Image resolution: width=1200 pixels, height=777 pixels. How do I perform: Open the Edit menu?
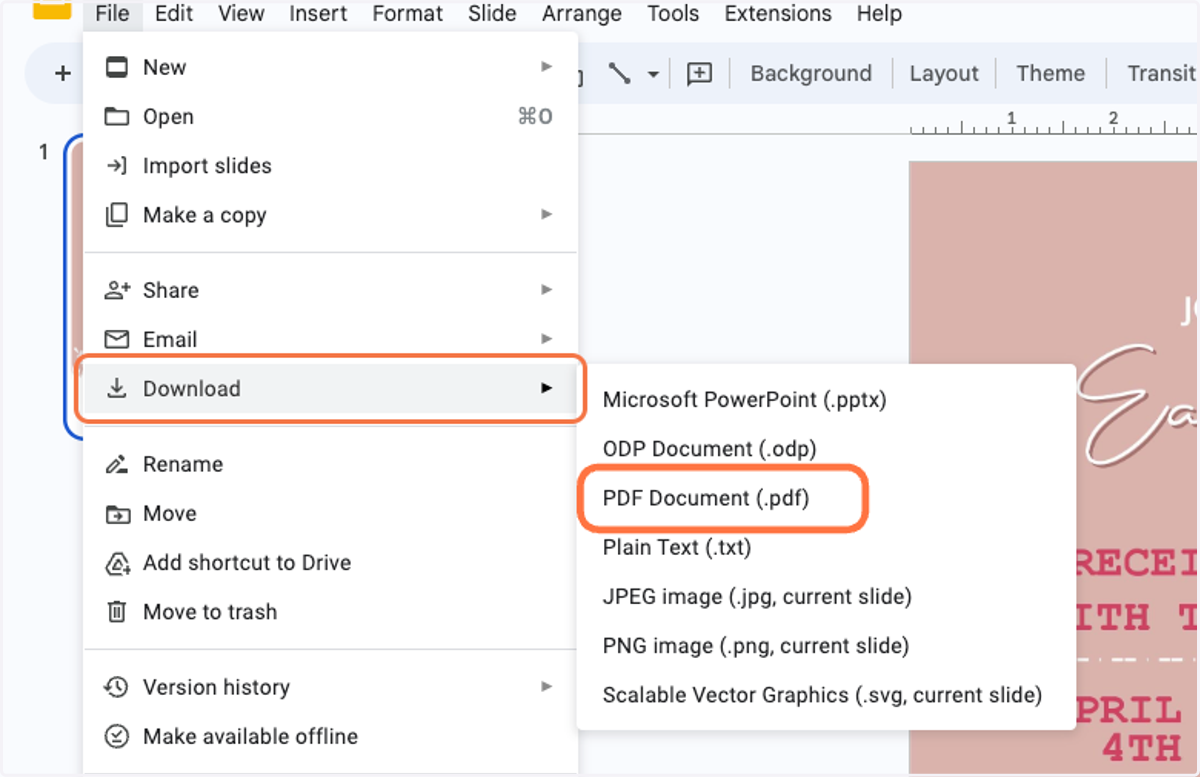coord(174,14)
